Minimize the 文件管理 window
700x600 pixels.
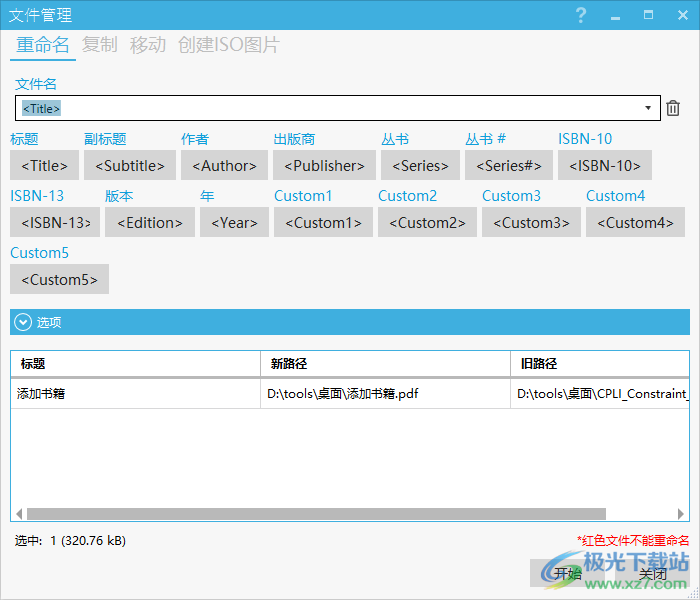point(615,16)
